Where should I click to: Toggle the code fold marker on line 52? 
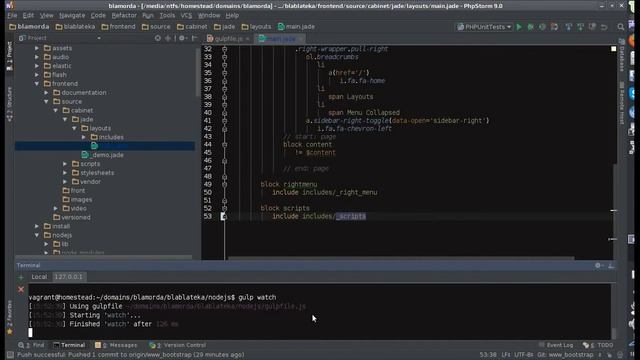[224, 209]
